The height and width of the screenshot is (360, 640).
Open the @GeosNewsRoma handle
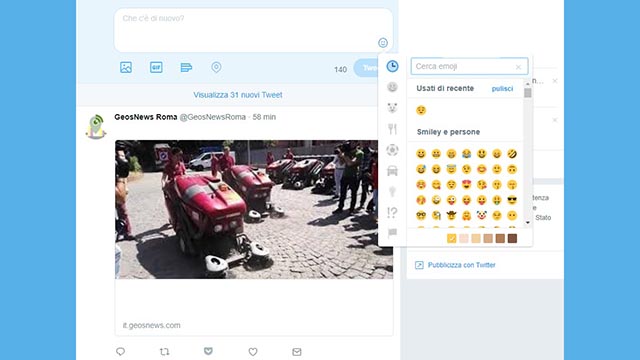tap(213, 117)
